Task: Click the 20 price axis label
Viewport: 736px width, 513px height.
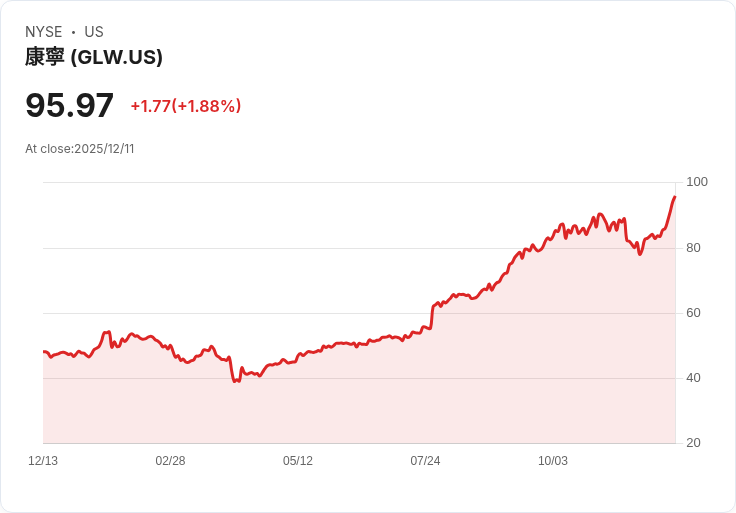Action: click(x=693, y=443)
